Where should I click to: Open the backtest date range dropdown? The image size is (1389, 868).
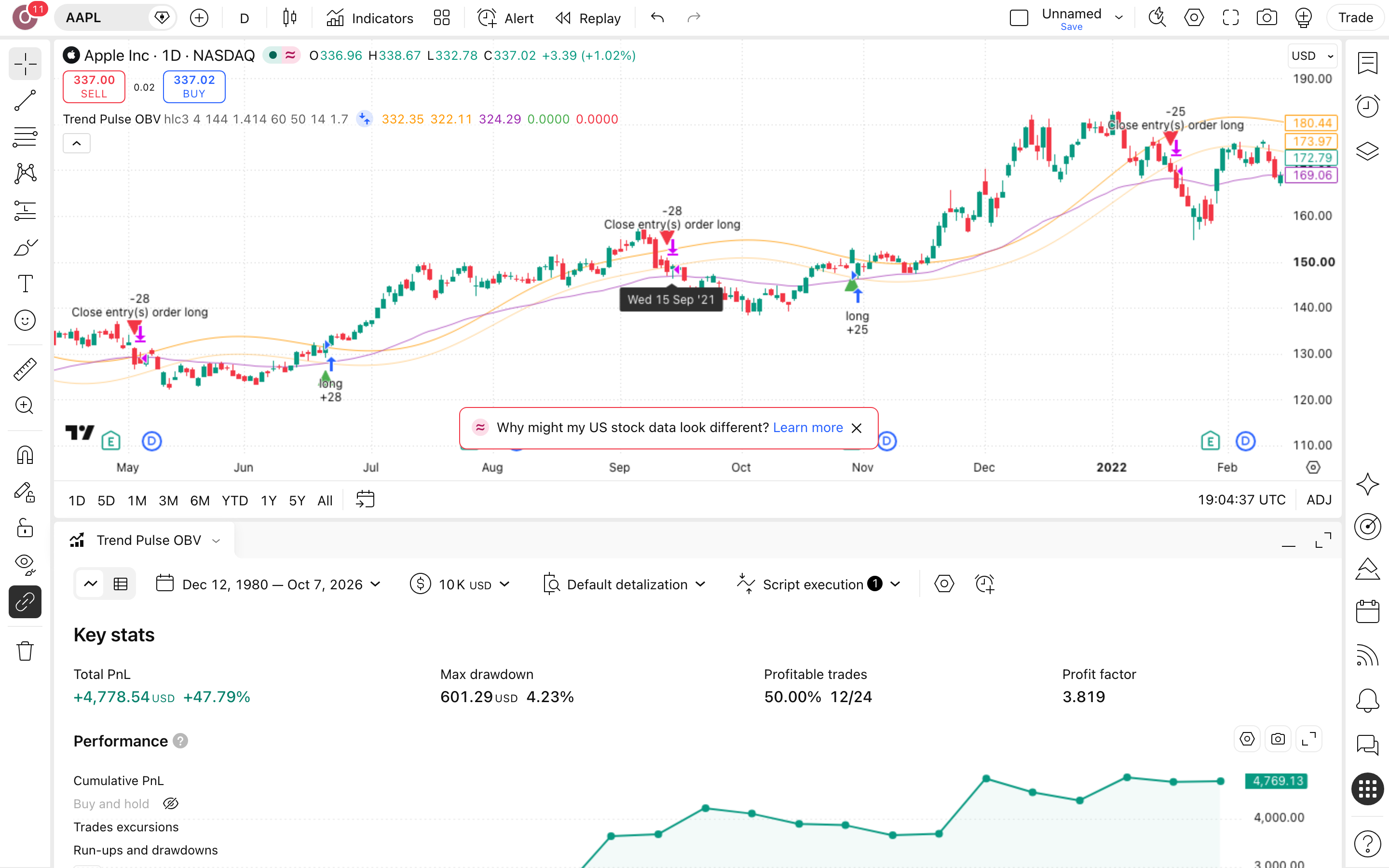click(x=268, y=584)
